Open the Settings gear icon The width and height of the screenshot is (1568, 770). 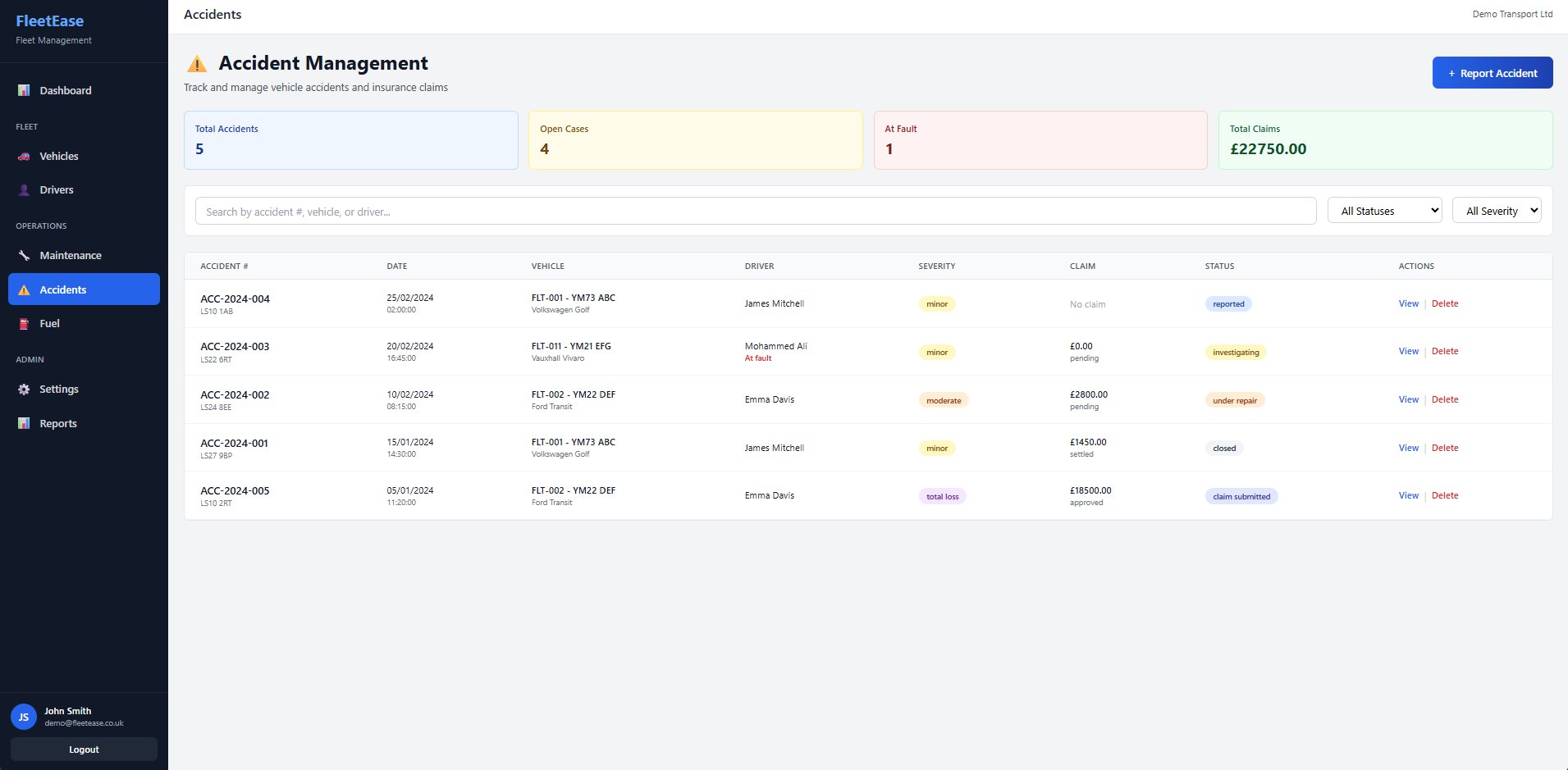[23, 389]
